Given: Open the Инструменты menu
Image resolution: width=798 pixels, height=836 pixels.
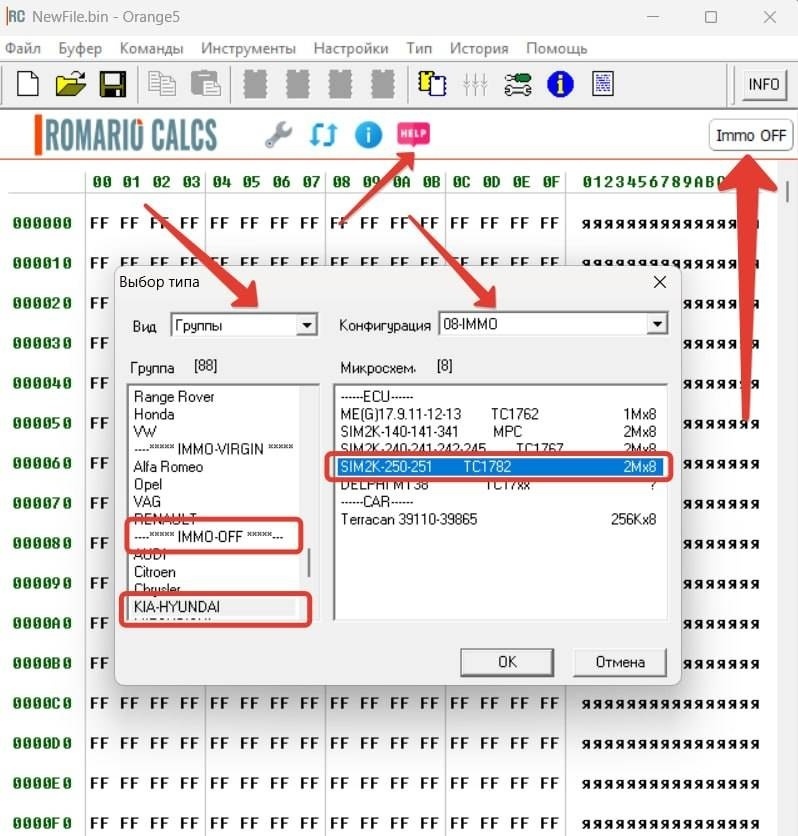Looking at the screenshot, I should [248, 49].
